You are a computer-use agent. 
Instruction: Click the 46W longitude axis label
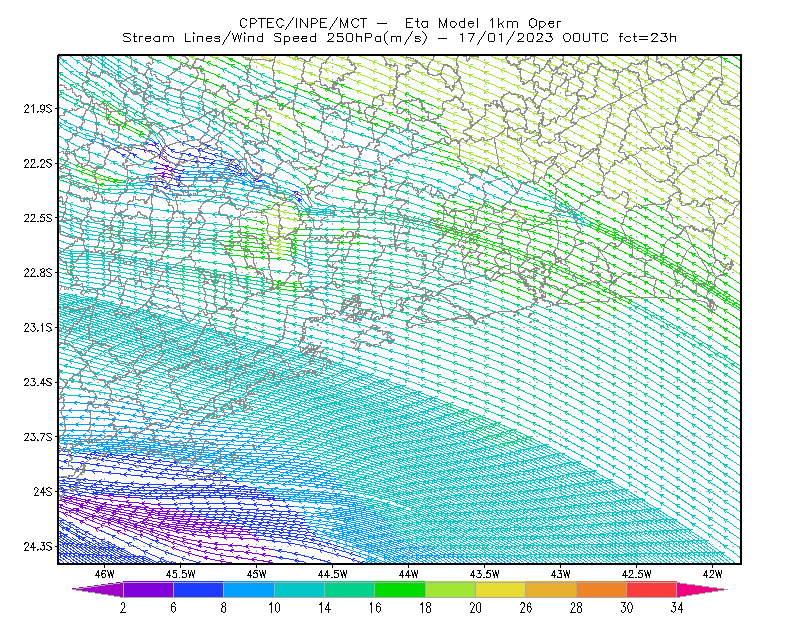coord(105,574)
